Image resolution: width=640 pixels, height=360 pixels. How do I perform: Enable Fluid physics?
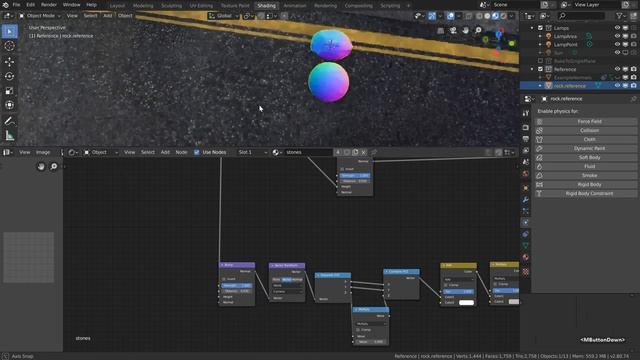(x=586, y=167)
